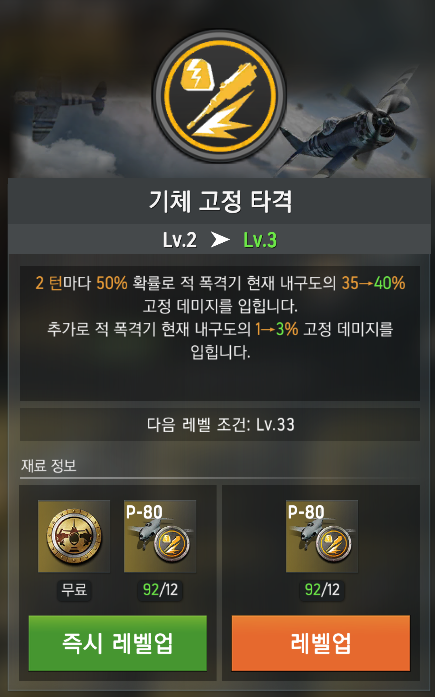
Task: Click the 1→3% bonus damage text
Action: pyautogui.click(x=277, y=329)
